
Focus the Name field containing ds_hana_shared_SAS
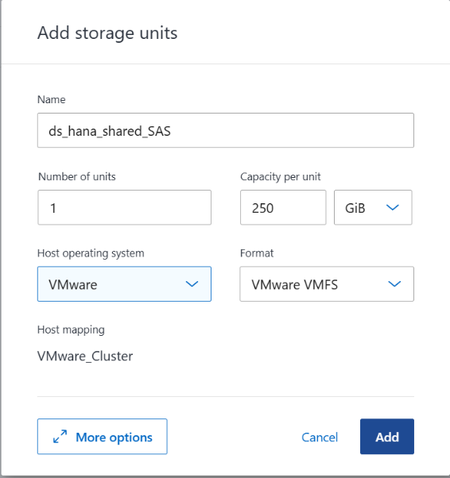(x=226, y=130)
